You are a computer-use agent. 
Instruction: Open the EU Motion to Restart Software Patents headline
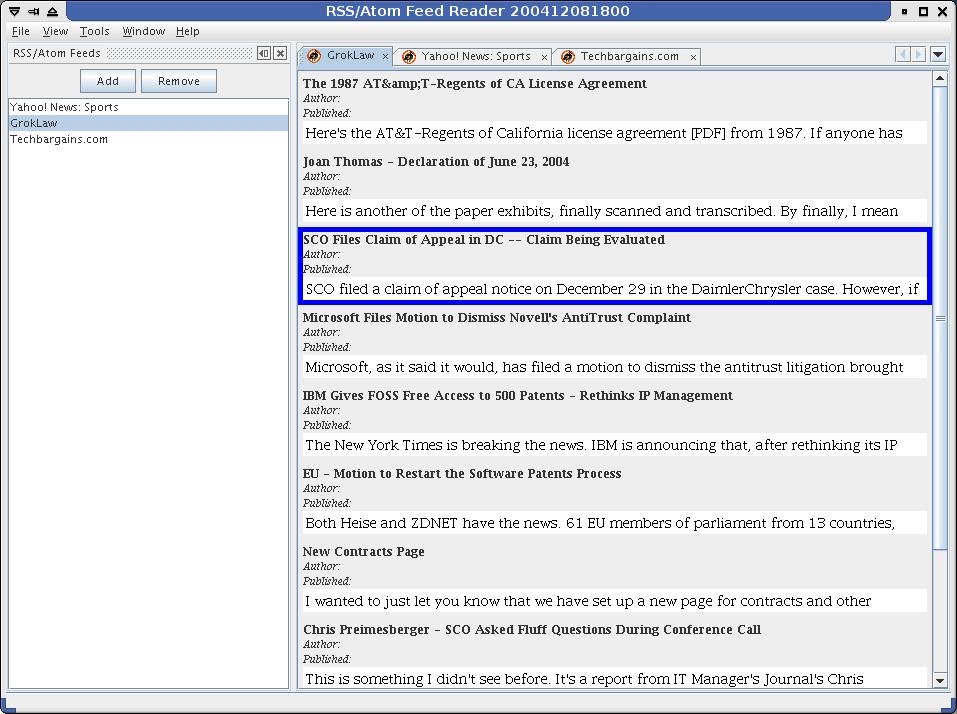point(462,474)
